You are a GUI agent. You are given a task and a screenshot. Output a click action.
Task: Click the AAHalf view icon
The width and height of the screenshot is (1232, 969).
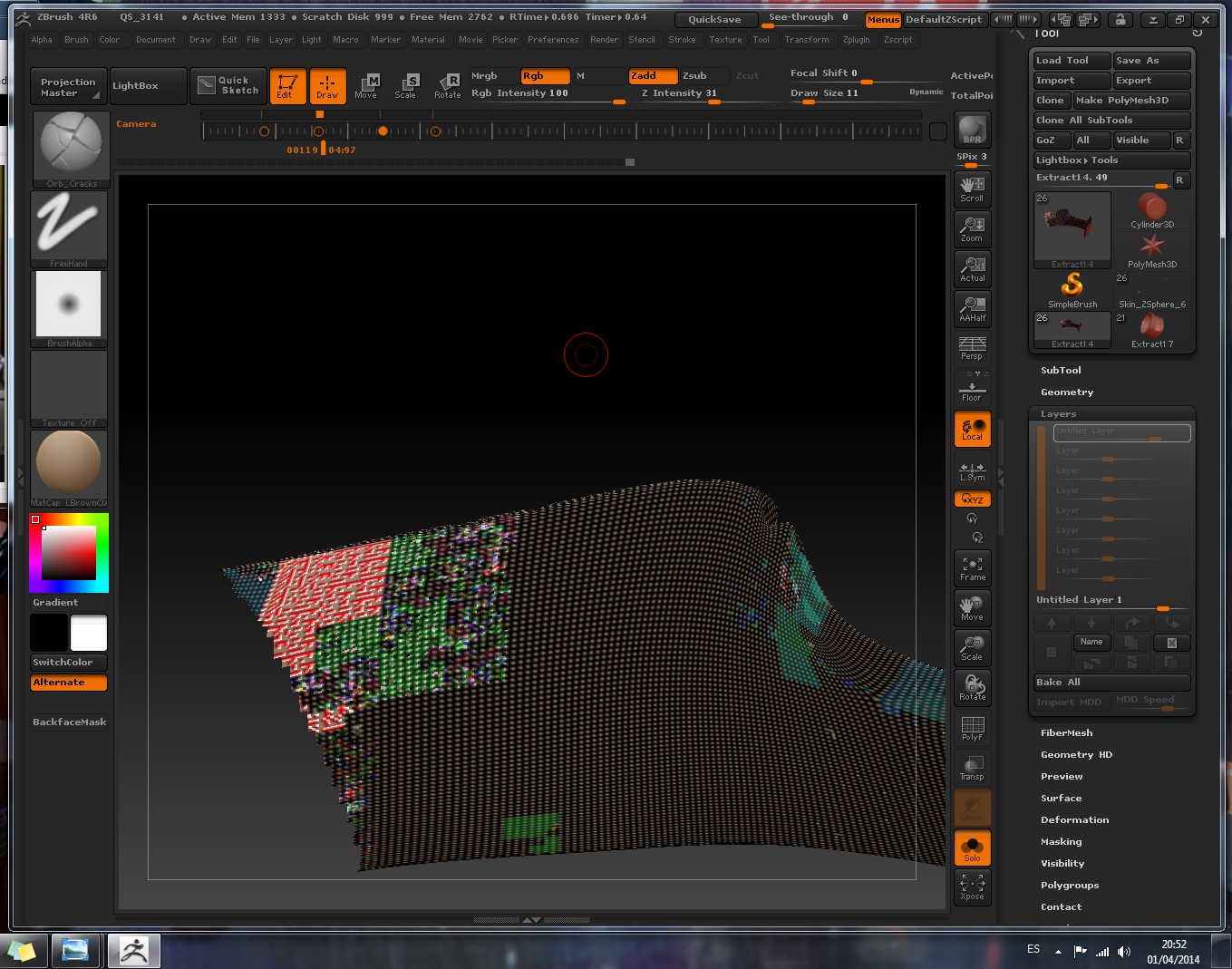pos(972,308)
